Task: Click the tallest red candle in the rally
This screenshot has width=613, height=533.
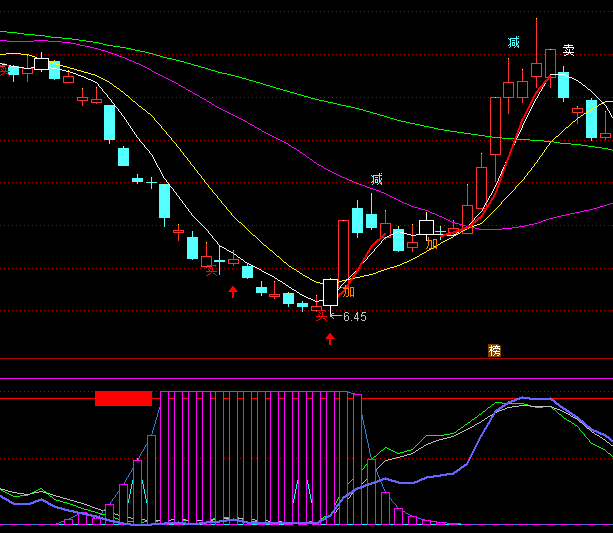Action: point(495,125)
